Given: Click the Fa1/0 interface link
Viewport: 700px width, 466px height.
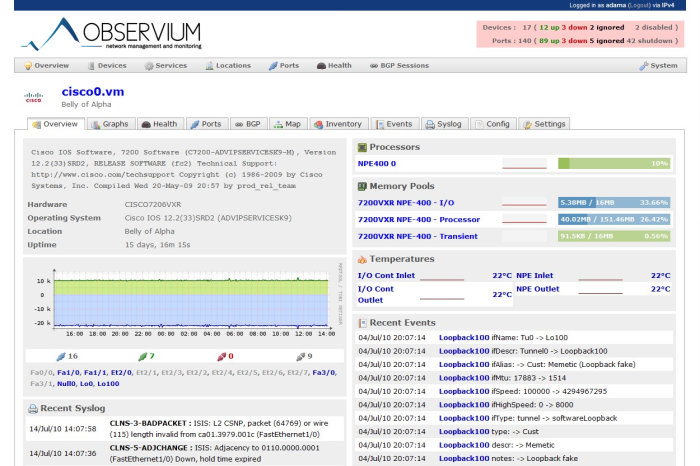Looking at the screenshot, I should pos(68,373).
